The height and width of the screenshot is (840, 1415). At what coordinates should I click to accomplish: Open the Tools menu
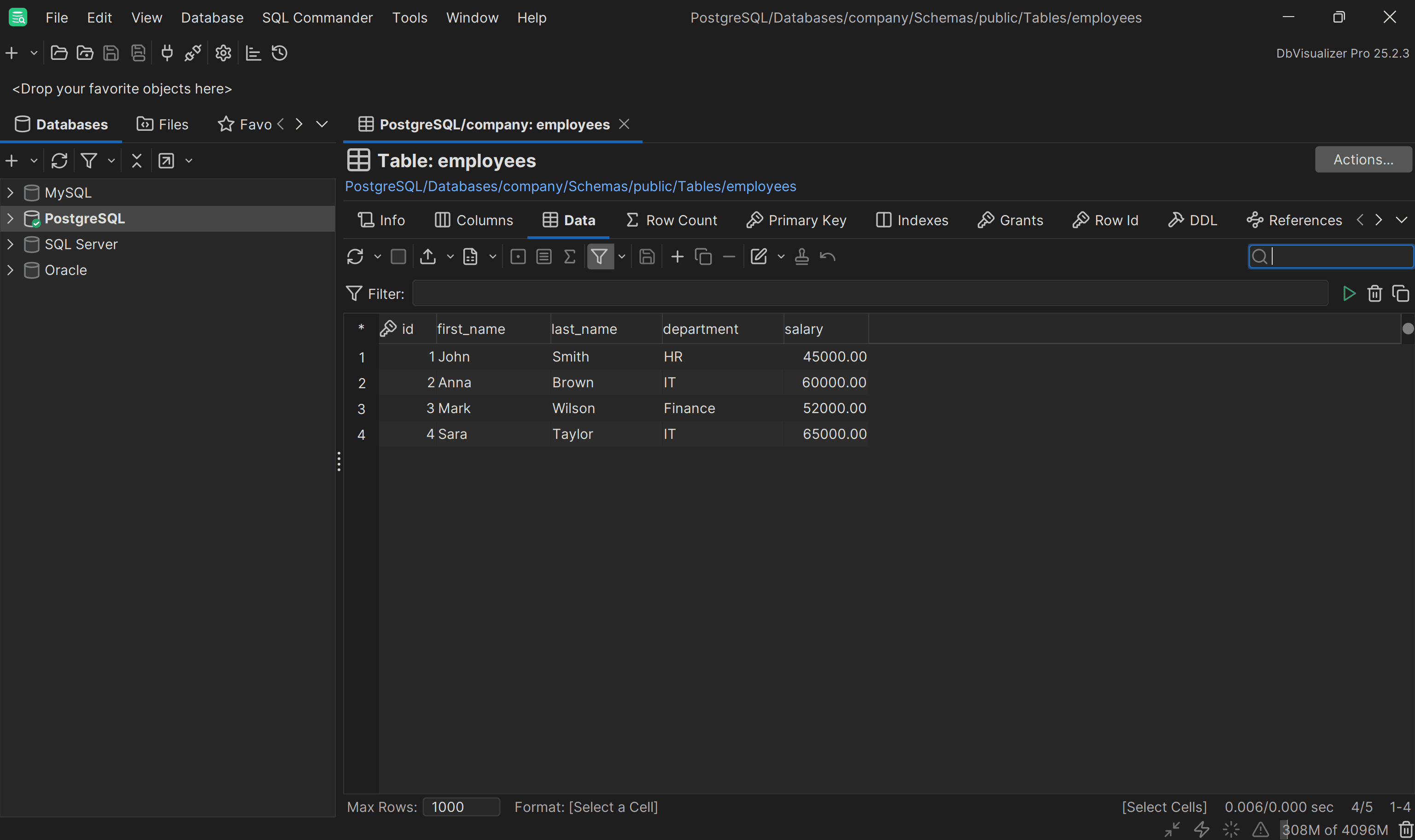click(x=410, y=17)
